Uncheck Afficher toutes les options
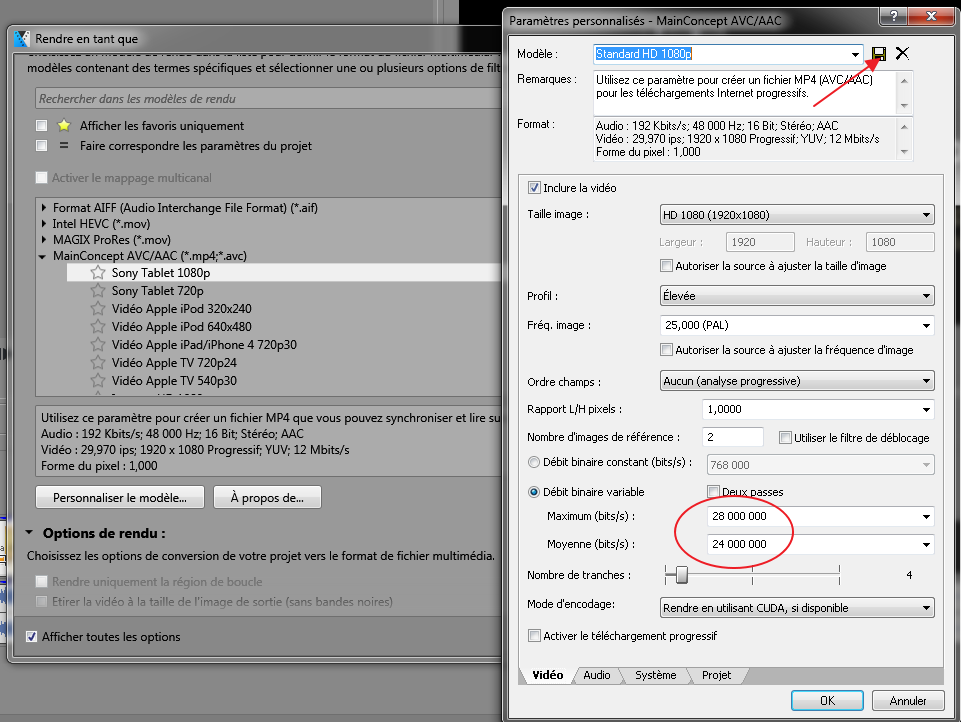 click(x=31, y=637)
